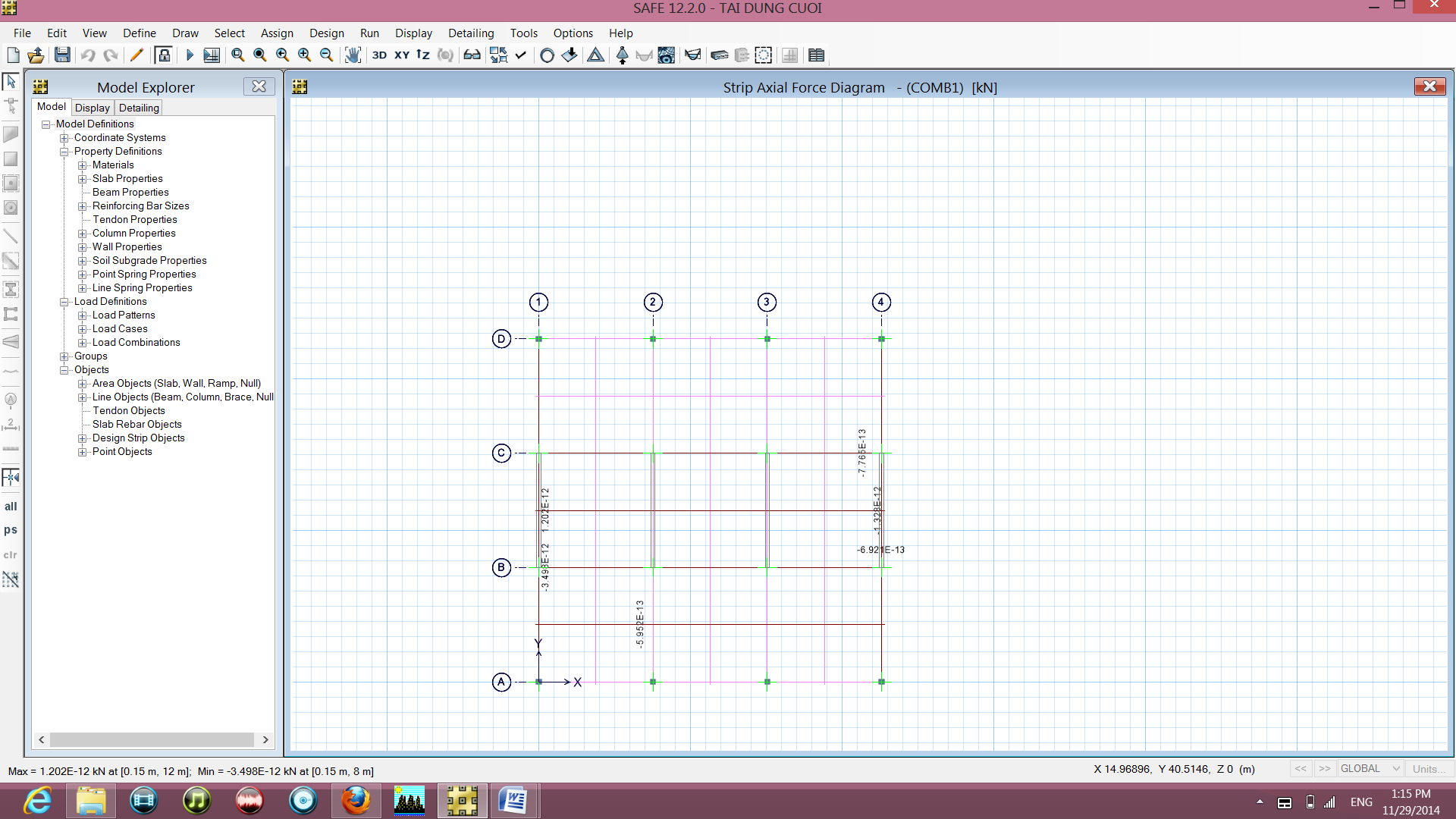Expand the Materials node
This screenshot has height=819, width=1456.
[83, 165]
